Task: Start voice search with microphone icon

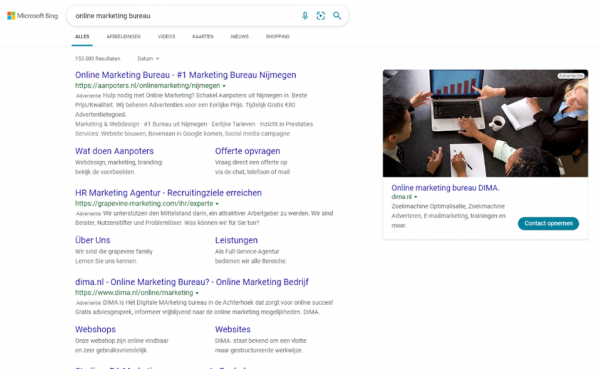Action: tap(305, 16)
